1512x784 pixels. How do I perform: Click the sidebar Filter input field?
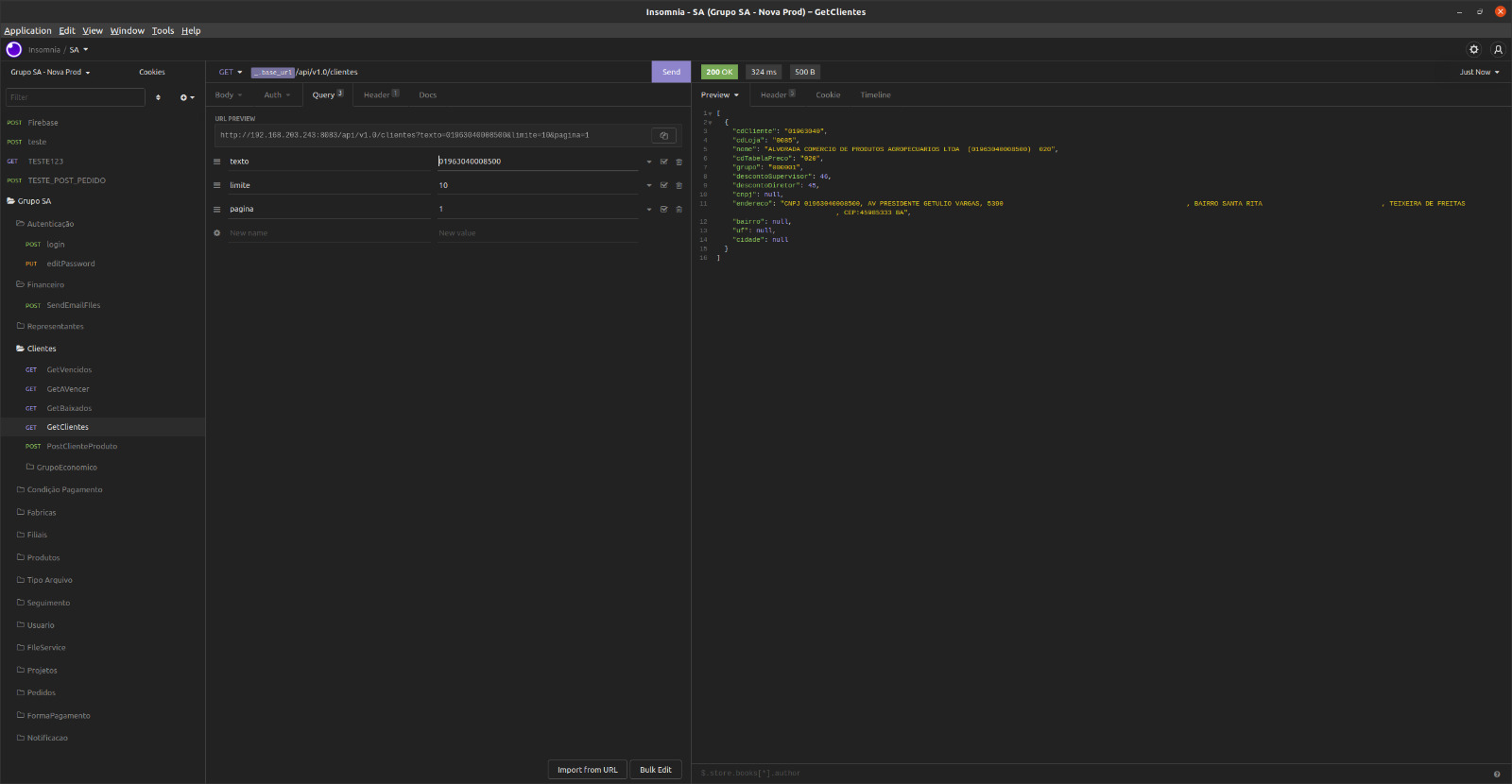76,97
